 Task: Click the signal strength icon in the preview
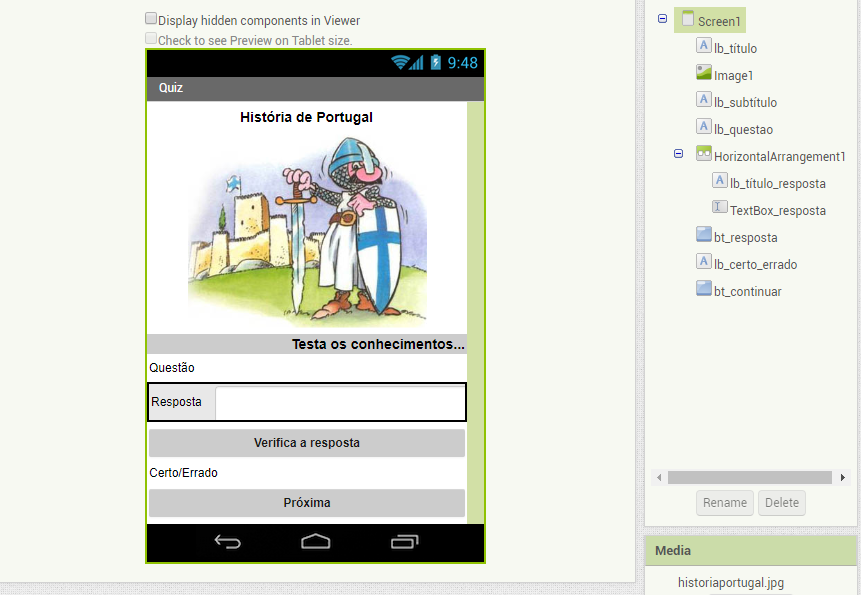(x=417, y=63)
